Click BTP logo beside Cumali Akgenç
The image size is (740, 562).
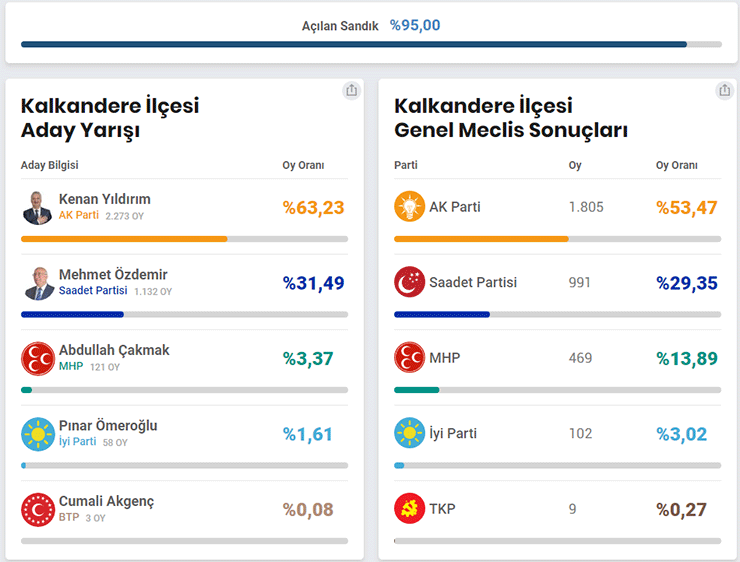[x=38, y=509]
